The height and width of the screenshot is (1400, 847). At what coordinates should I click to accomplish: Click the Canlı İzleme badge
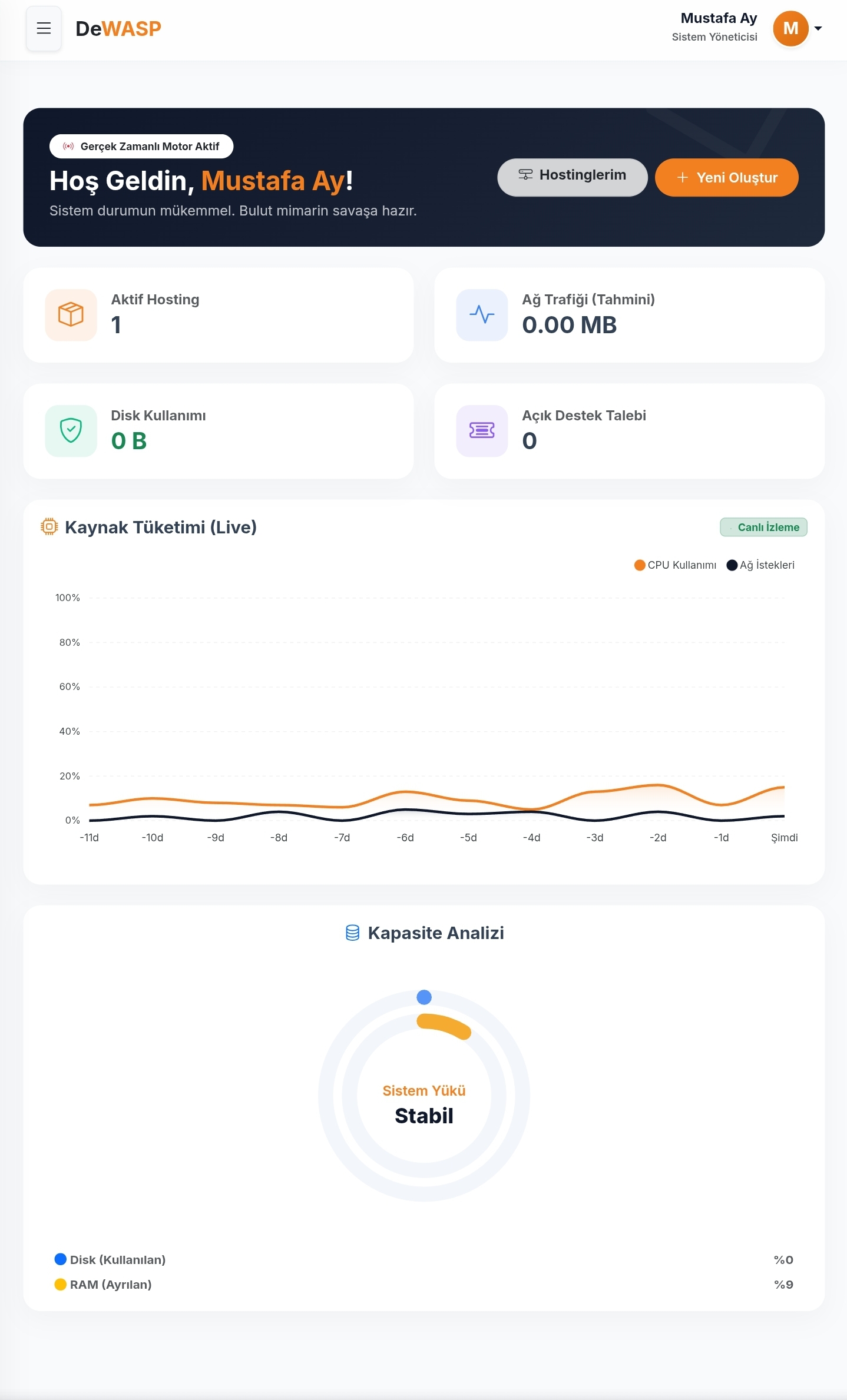pyautogui.click(x=763, y=528)
